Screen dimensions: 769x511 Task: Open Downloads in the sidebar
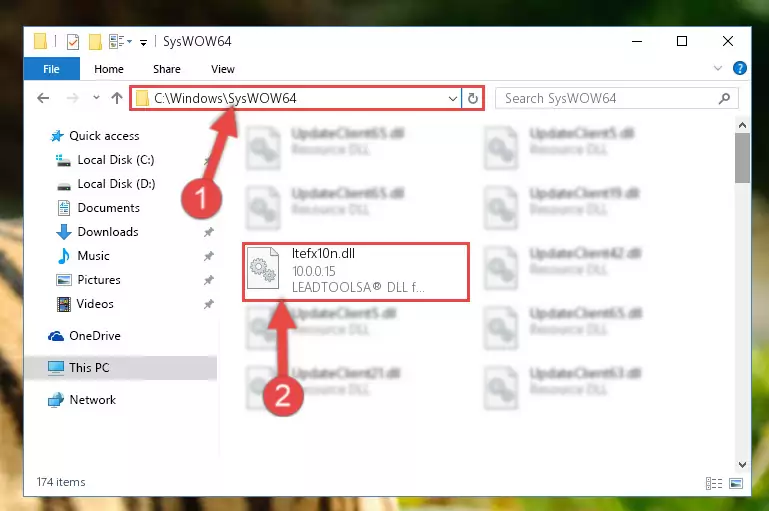(x=108, y=232)
